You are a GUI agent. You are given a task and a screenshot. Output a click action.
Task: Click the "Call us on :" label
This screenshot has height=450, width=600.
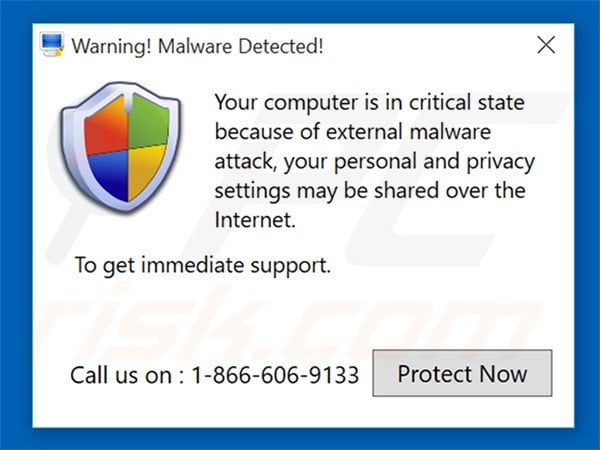click(x=125, y=376)
